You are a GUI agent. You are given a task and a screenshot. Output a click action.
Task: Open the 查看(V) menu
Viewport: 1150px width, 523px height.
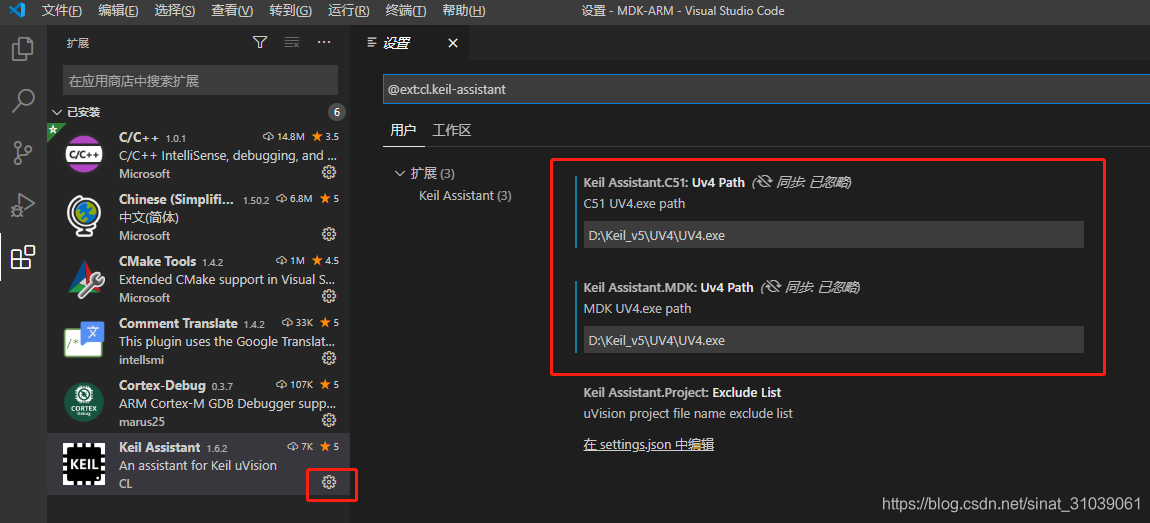[x=232, y=11]
